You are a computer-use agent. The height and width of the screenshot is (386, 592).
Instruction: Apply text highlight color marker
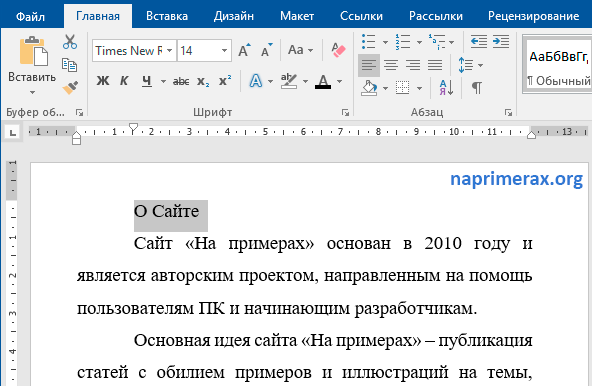[289, 81]
